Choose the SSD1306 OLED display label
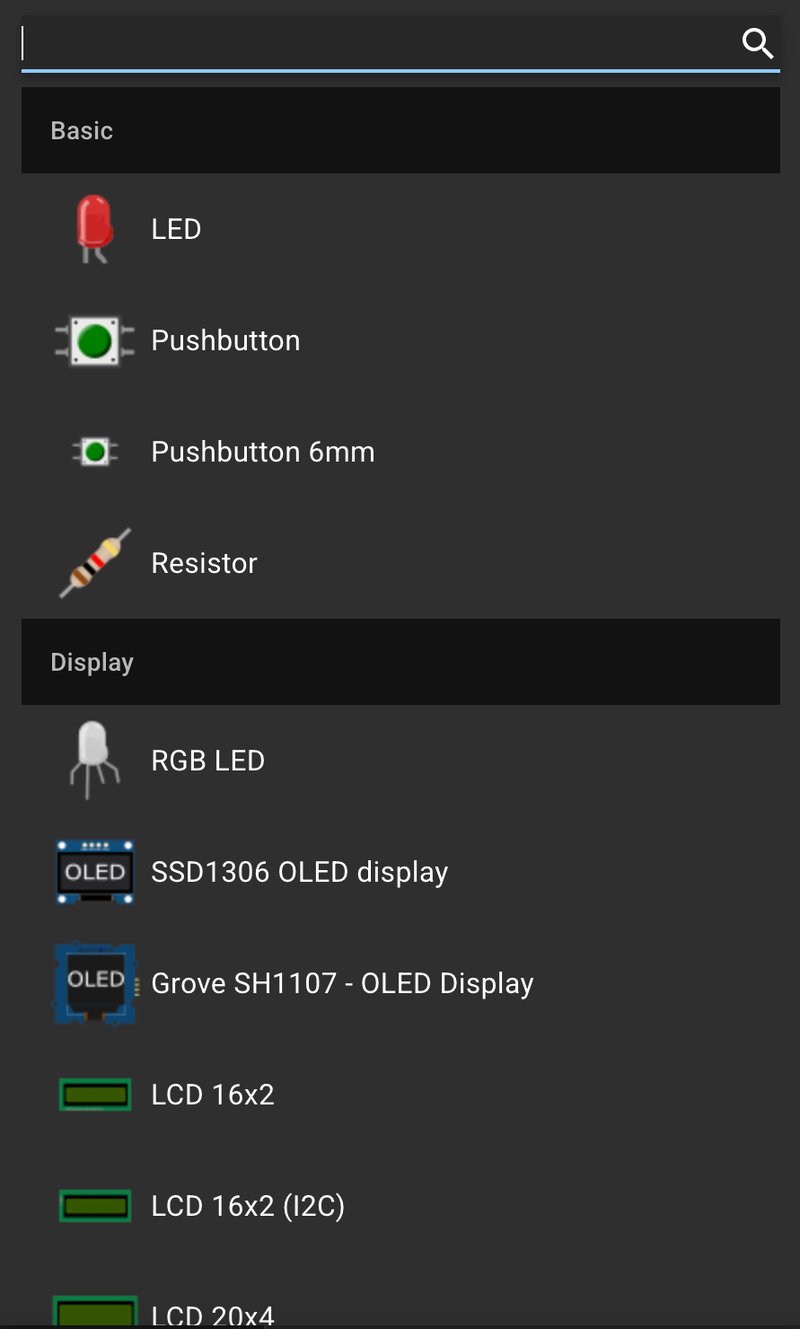 click(299, 872)
